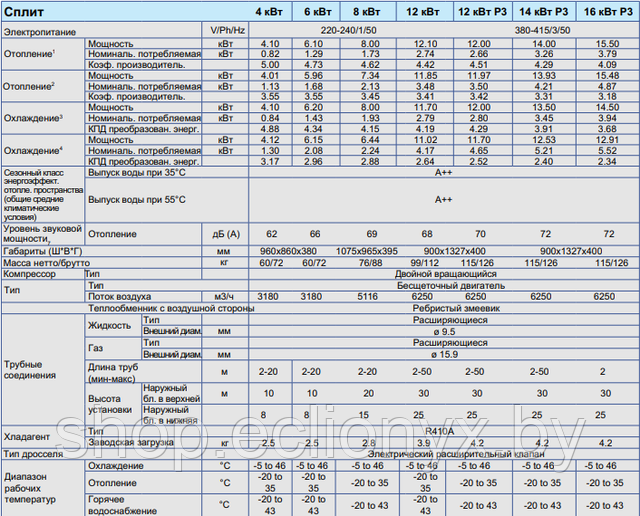Click the "Охлаждение⁴" section label
The image size is (640, 516).
coord(33,151)
